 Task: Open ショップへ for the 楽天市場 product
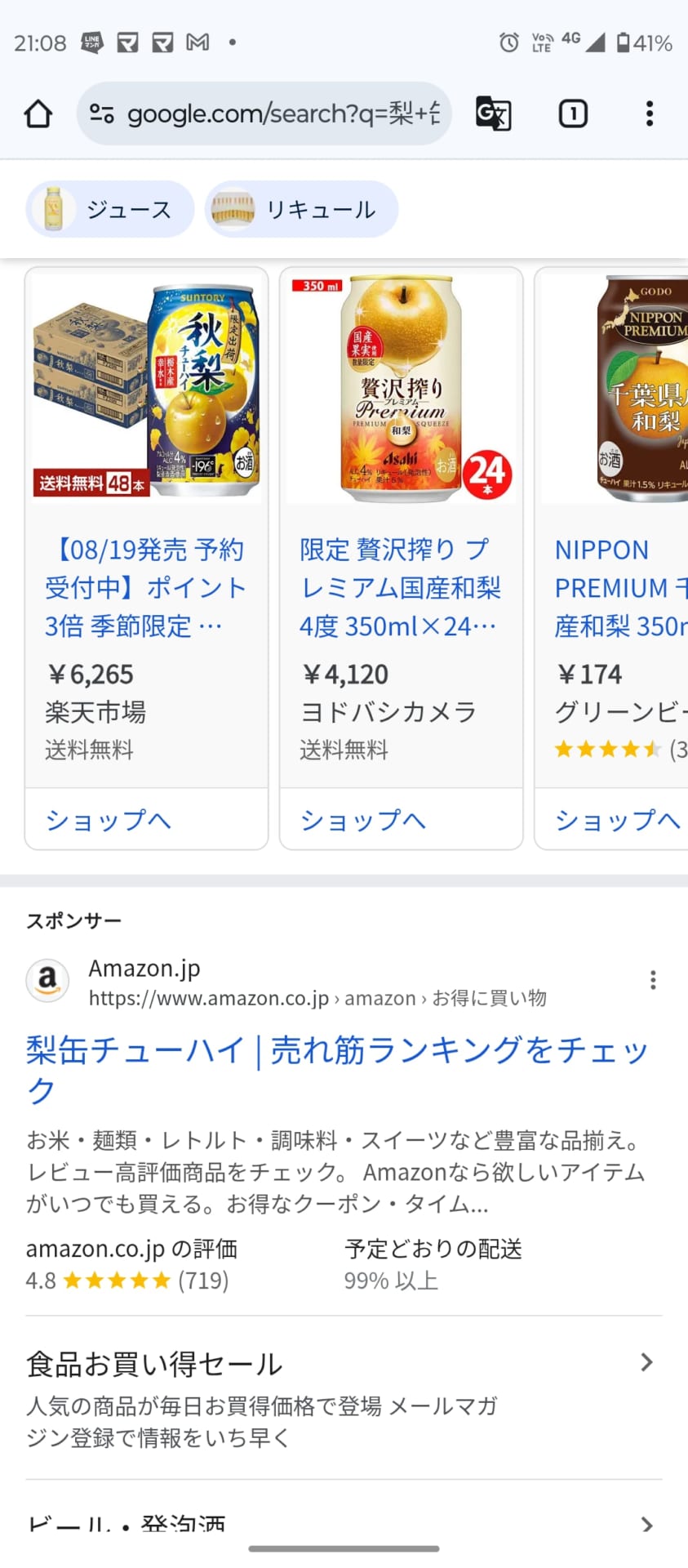point(109,820)
